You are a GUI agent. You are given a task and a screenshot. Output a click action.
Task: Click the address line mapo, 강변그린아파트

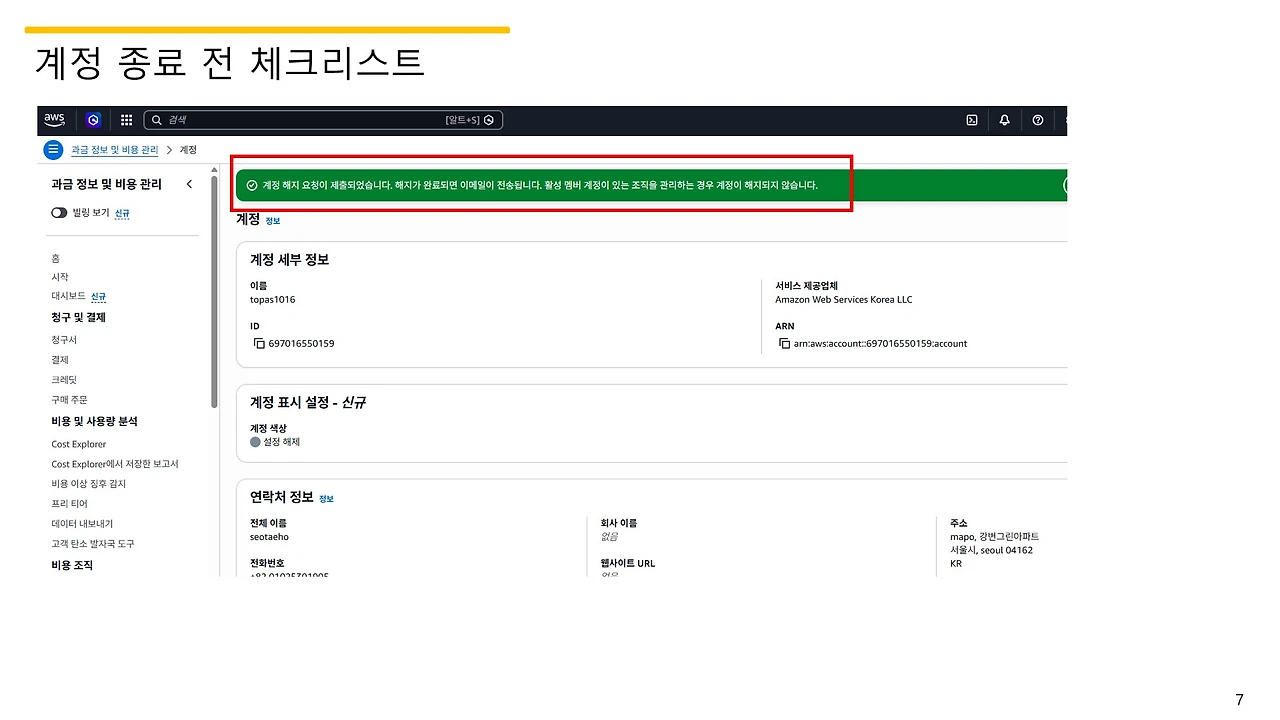click(994, 536)
